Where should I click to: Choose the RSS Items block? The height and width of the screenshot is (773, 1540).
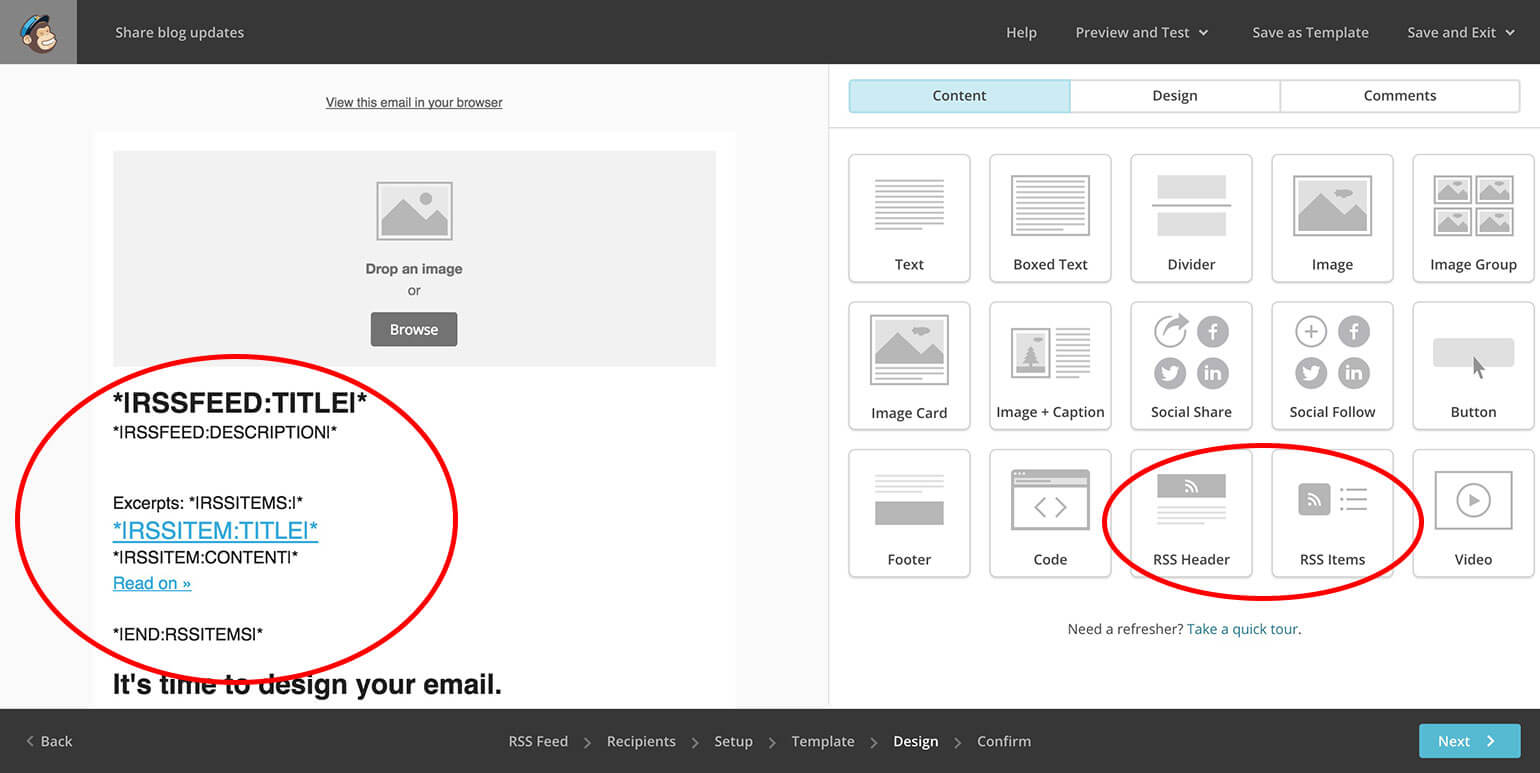pyautogui.click(x=1332, y=513)
